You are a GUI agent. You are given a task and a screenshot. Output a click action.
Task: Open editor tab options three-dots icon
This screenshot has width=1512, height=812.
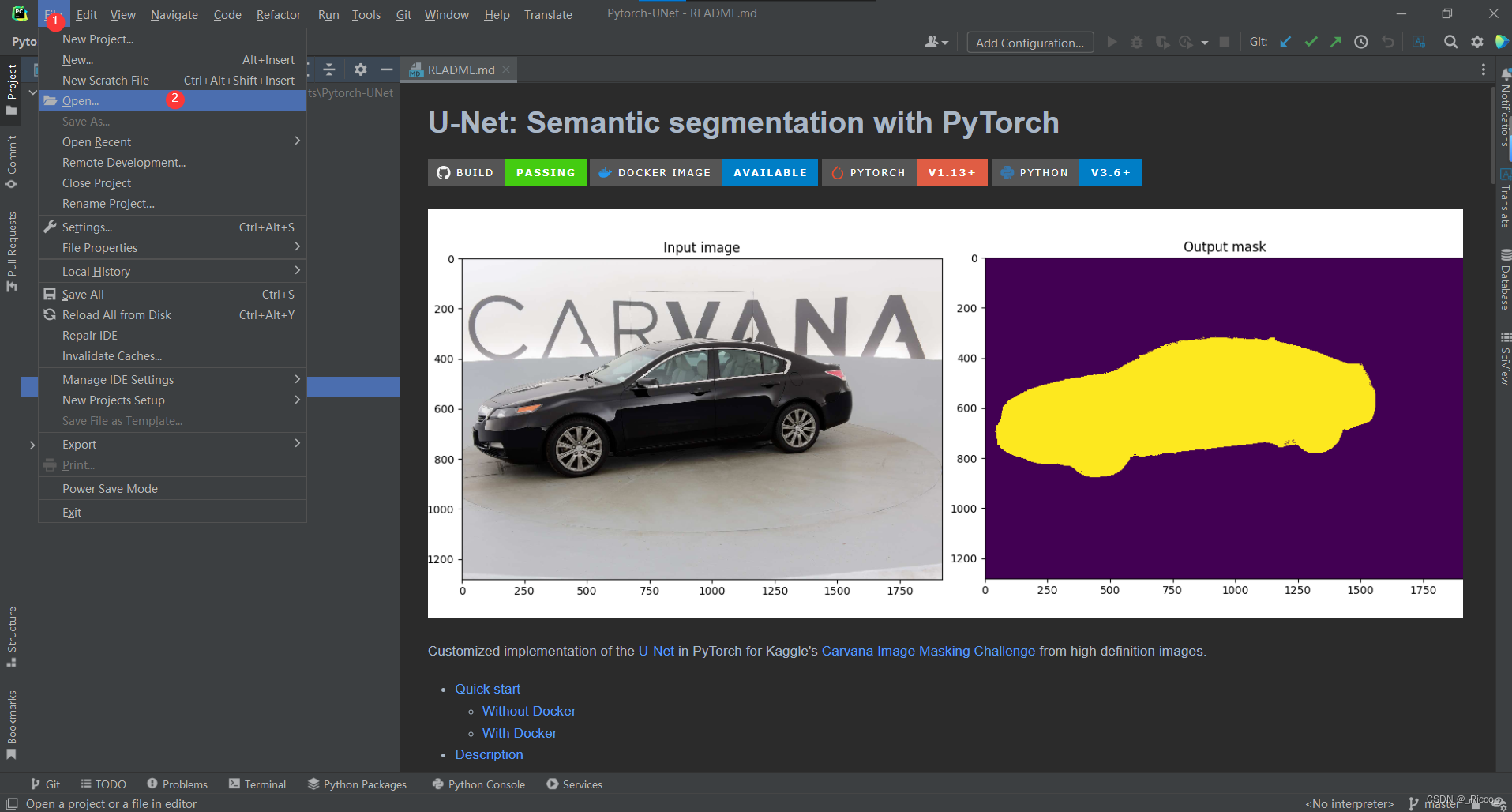tap(1483, 70)
